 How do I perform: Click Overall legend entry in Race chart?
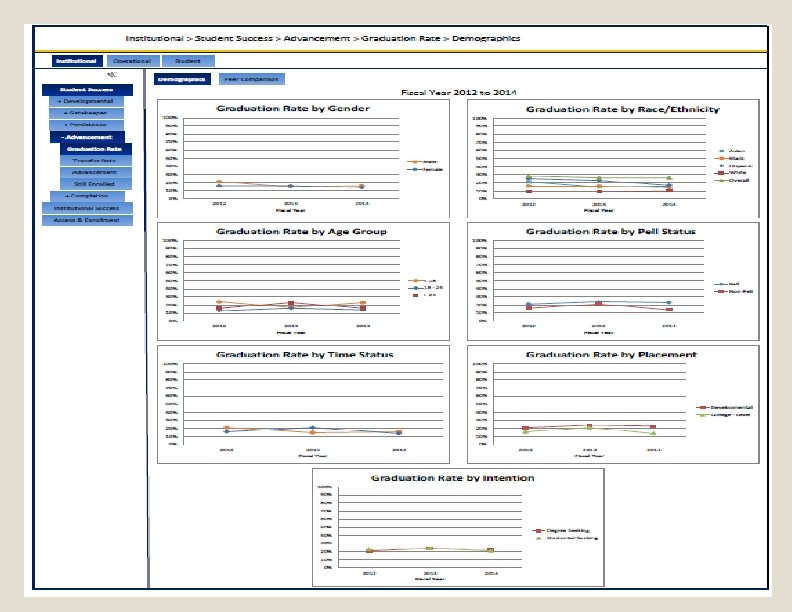(x=732, y=180)
